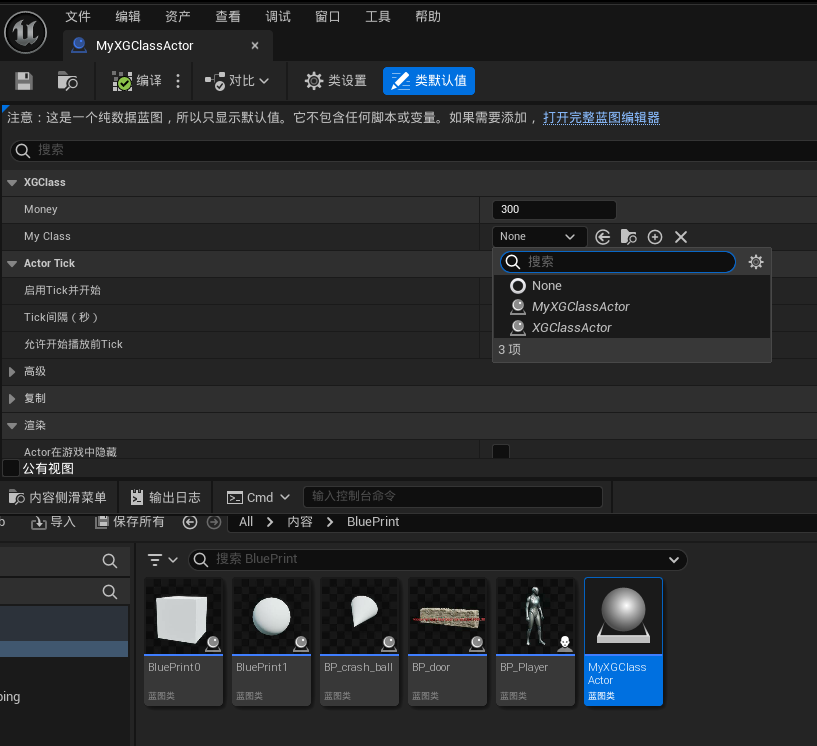Clear My Class value with X icon

click(681, 237)
